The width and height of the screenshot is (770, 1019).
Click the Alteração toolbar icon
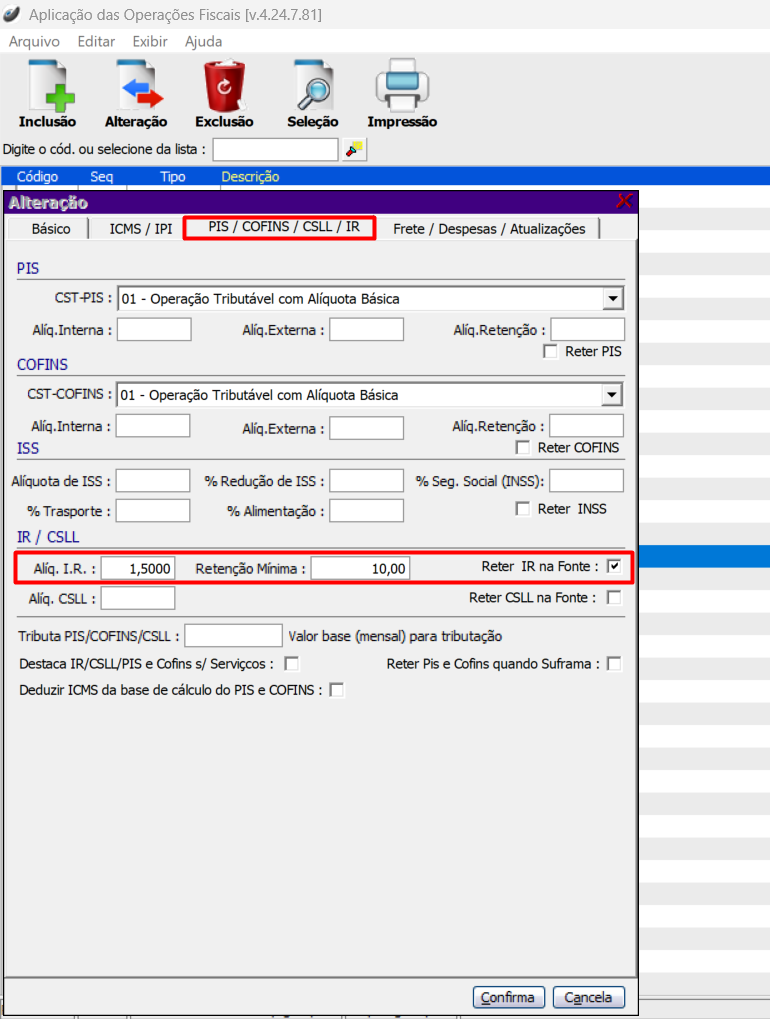click(x=136, y=87)
